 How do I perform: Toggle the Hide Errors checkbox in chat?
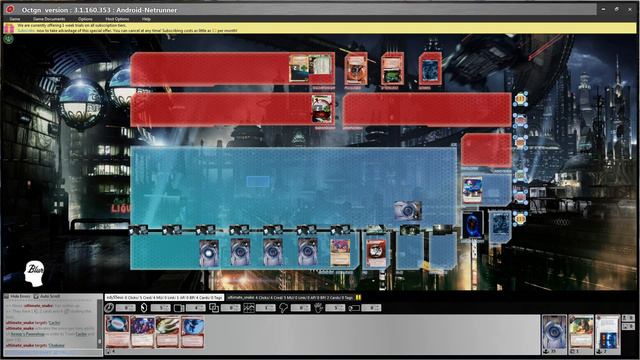(x=18, y=296)
